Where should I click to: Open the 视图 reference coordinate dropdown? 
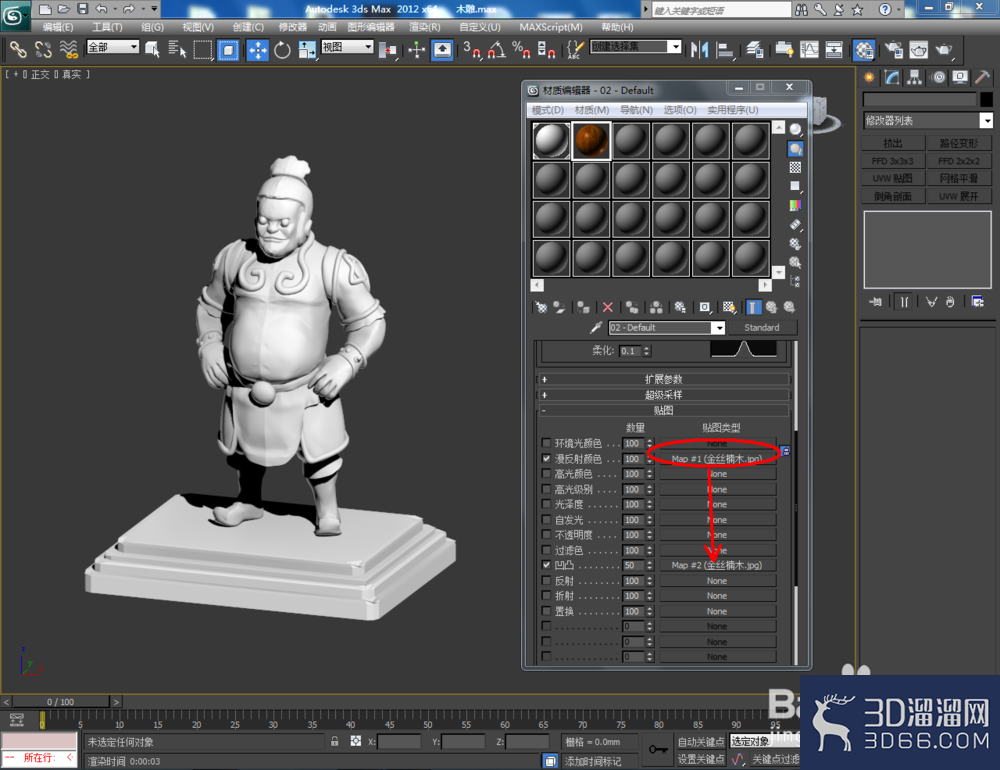[x=368, y=47]
